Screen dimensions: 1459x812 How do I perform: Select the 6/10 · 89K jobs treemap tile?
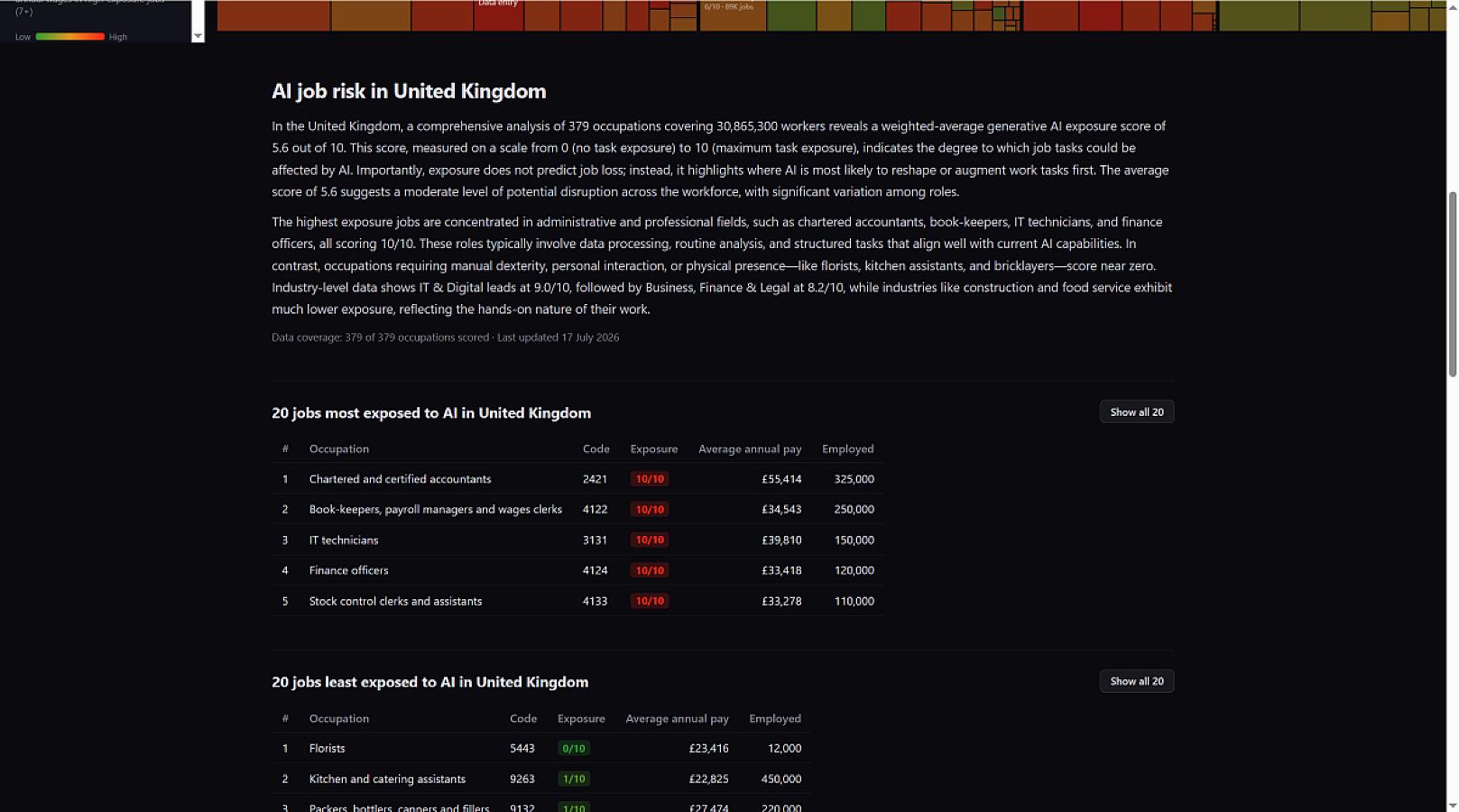733,14
